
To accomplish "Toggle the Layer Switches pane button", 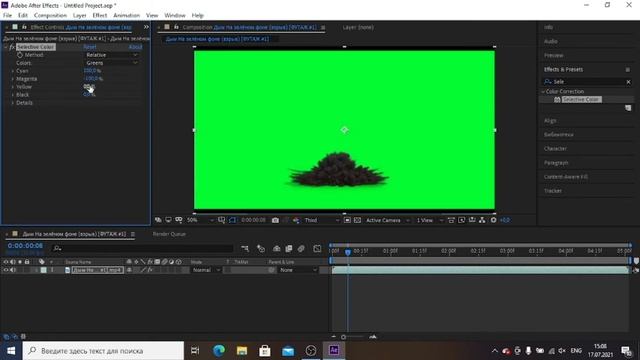I will click(x=6, y=337).
